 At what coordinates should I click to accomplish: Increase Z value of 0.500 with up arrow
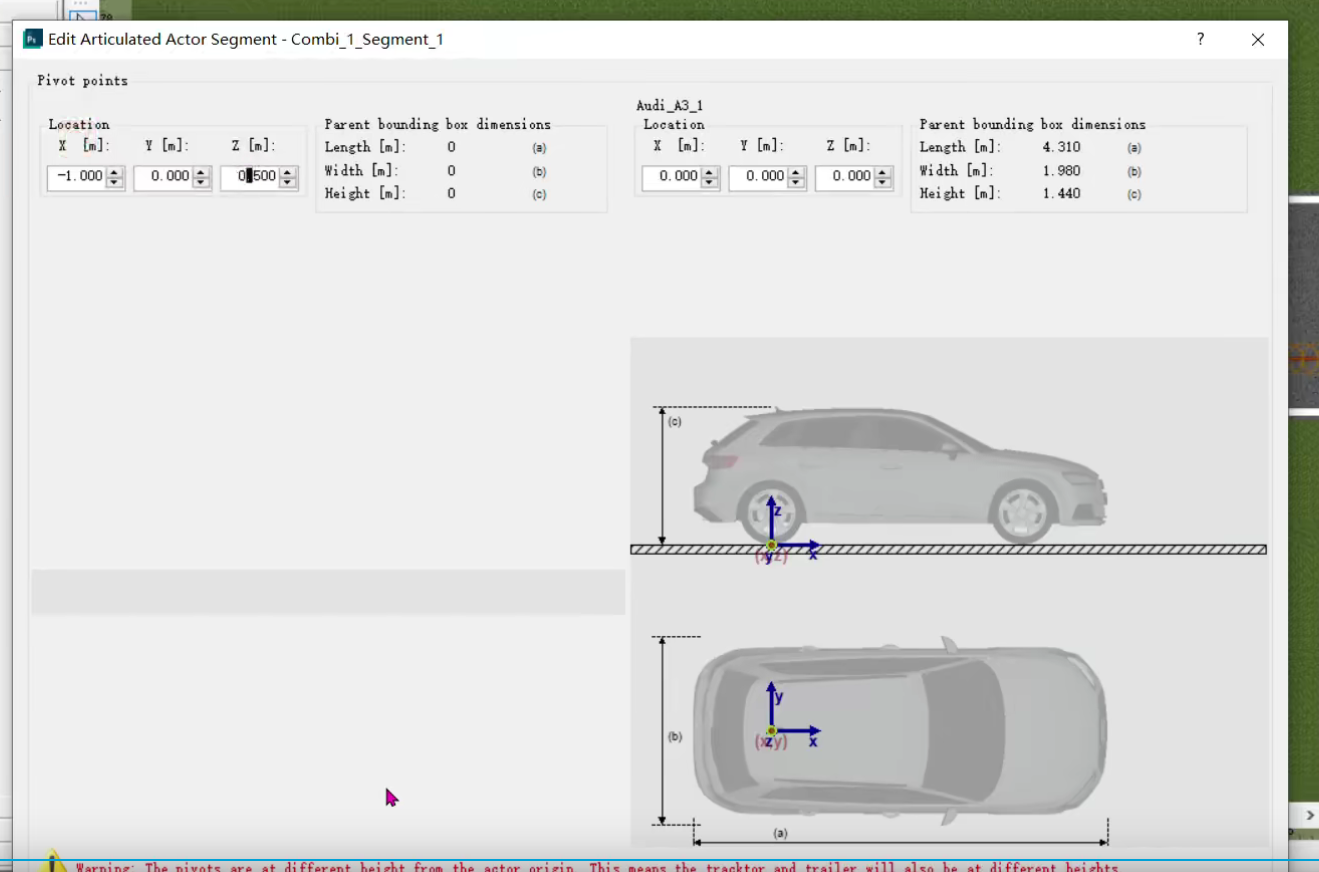click(x=289, y=172)
